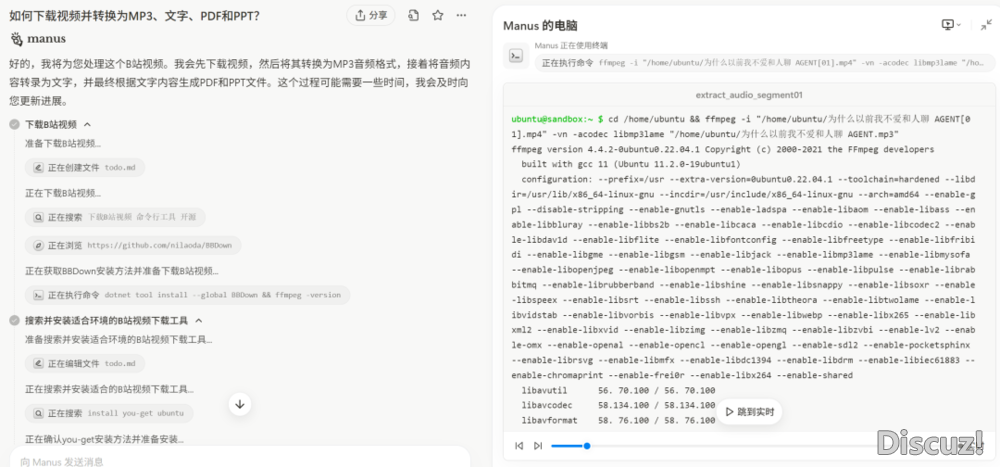
Task: Click the blue playback progress slider handle
Action: [x=587, y=446]
